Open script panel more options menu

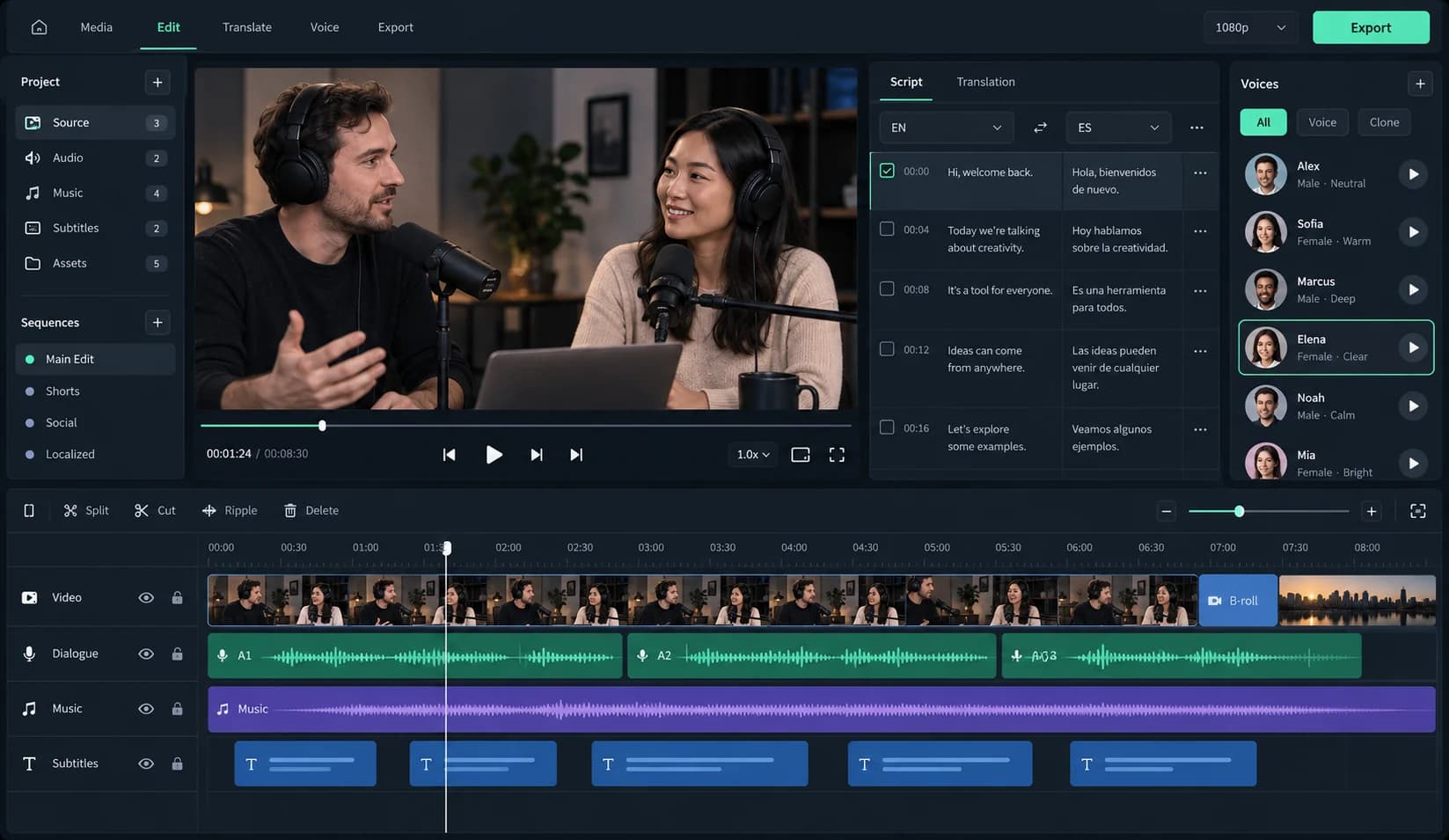click(x=1197, y=128)
